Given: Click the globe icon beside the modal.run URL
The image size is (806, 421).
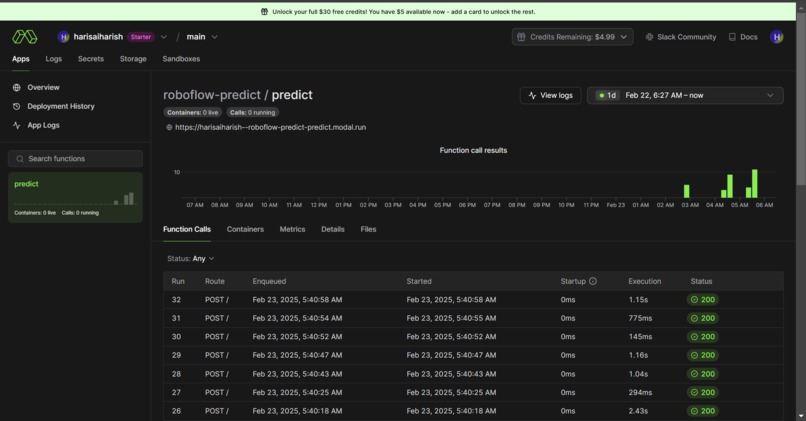Looking at the screenshot, I should (169, 127).
